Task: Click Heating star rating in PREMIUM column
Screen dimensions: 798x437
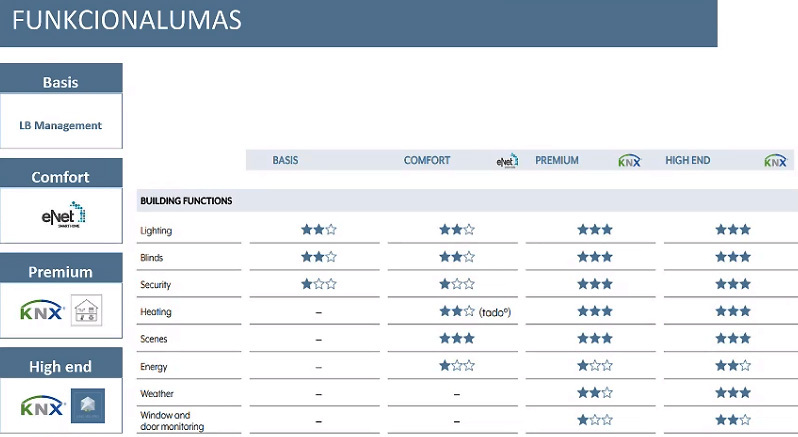Action: (595, 311)
